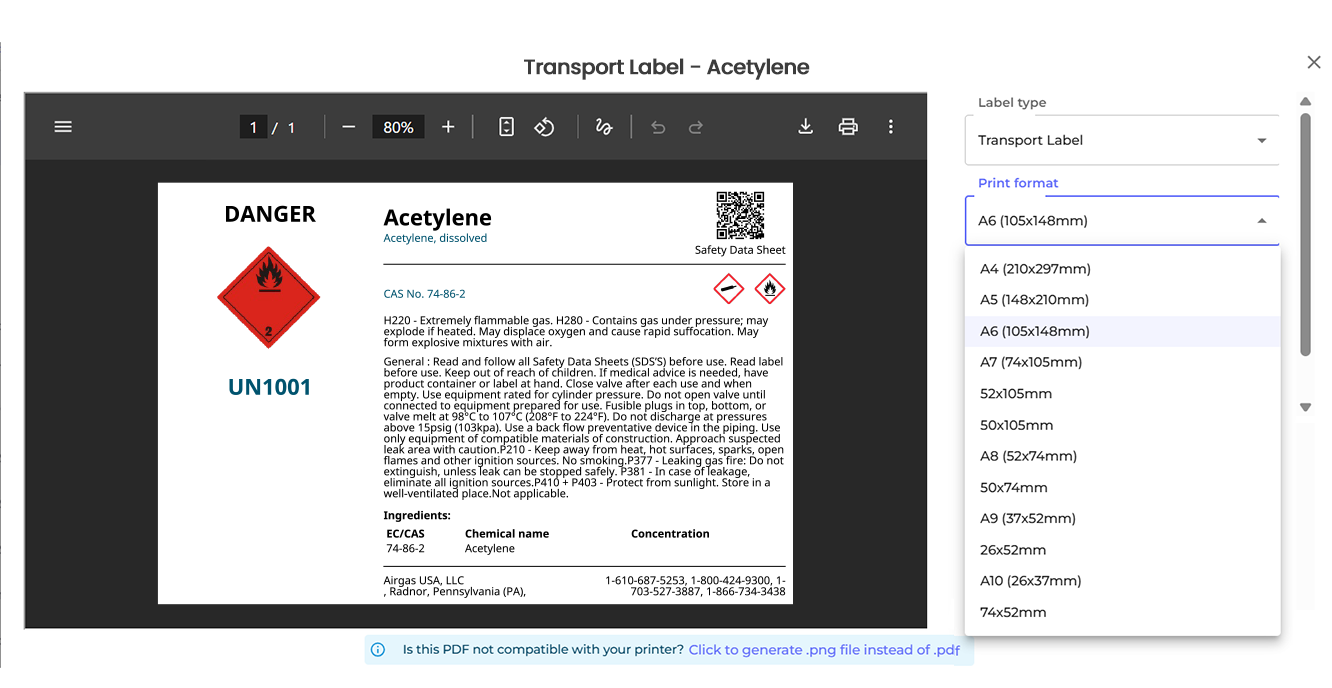This screenshot has width=1332, height=688.
Task: Zoom out using the minus icon
Action: [x=348, y=127]
